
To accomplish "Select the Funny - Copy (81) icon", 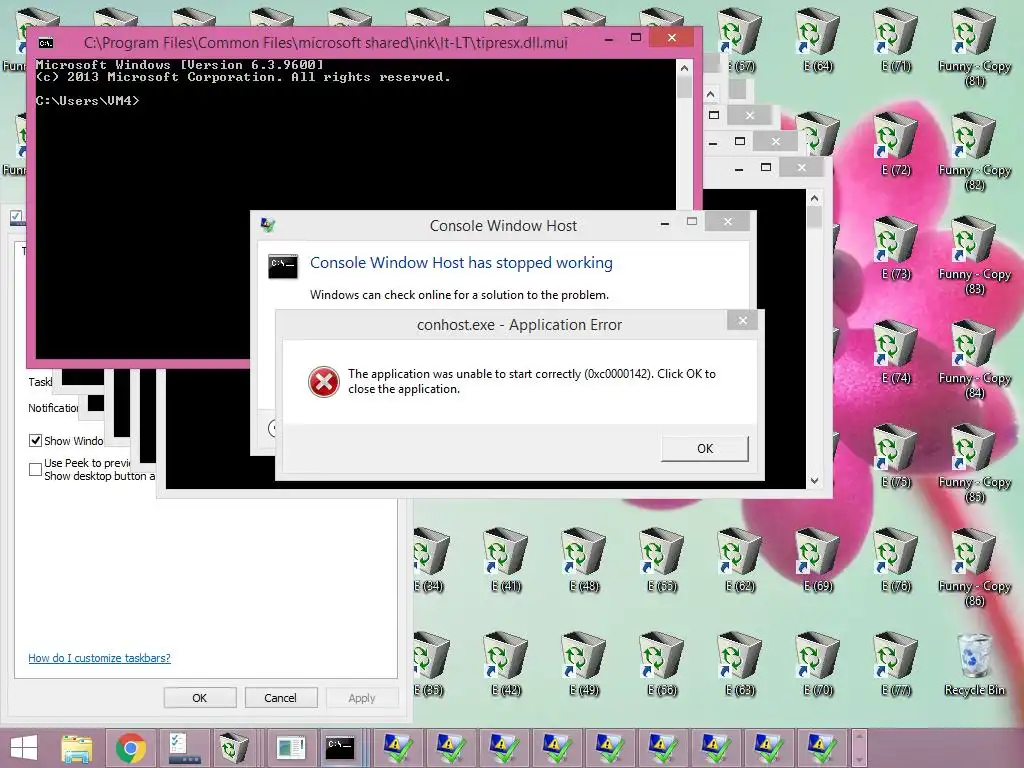I will point(974,47).
